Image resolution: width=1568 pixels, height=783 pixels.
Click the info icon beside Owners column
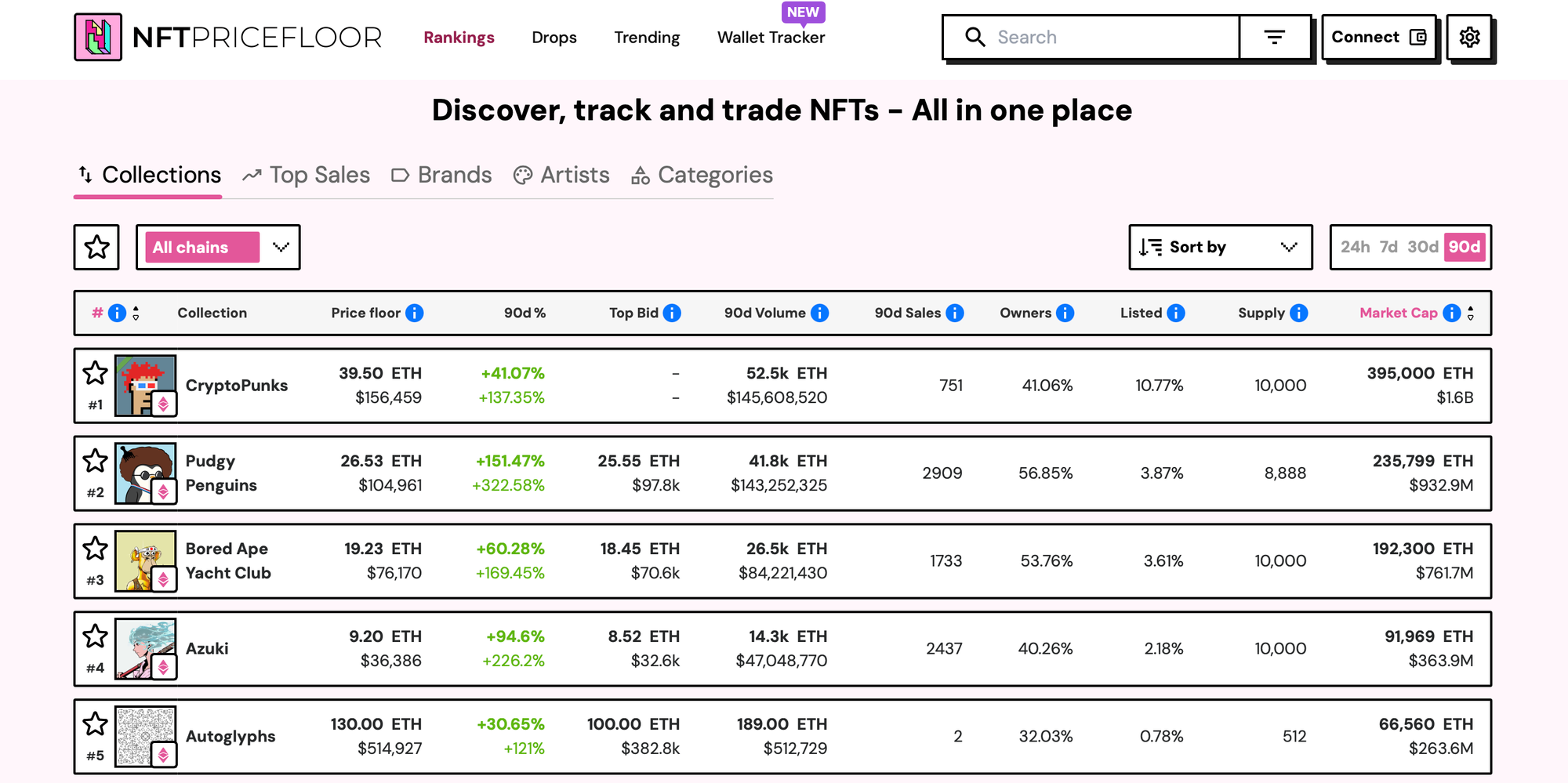[1066, 313]
